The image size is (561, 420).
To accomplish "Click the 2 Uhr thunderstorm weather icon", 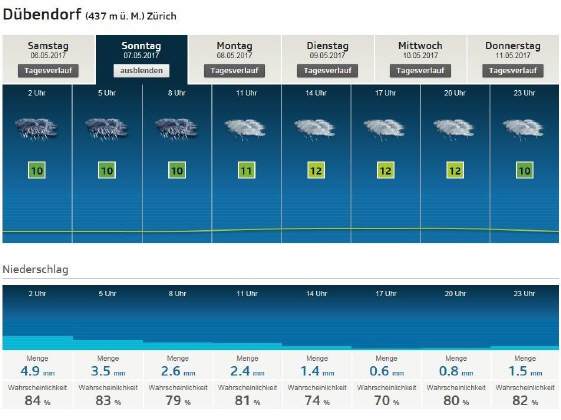I will pos(36,129).
